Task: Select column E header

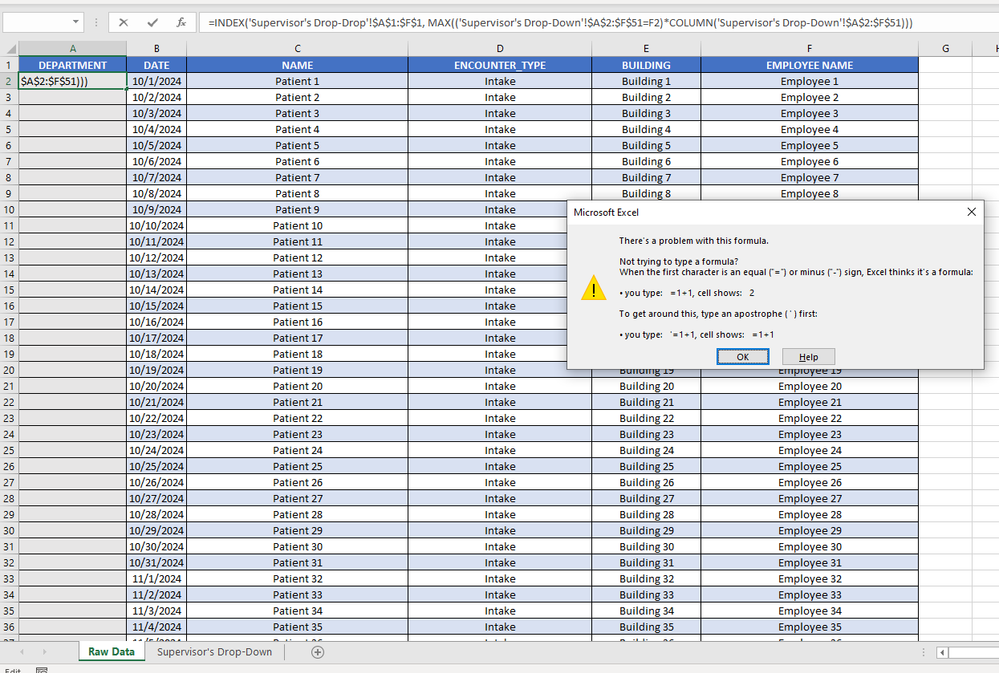Action: point(646,48)
